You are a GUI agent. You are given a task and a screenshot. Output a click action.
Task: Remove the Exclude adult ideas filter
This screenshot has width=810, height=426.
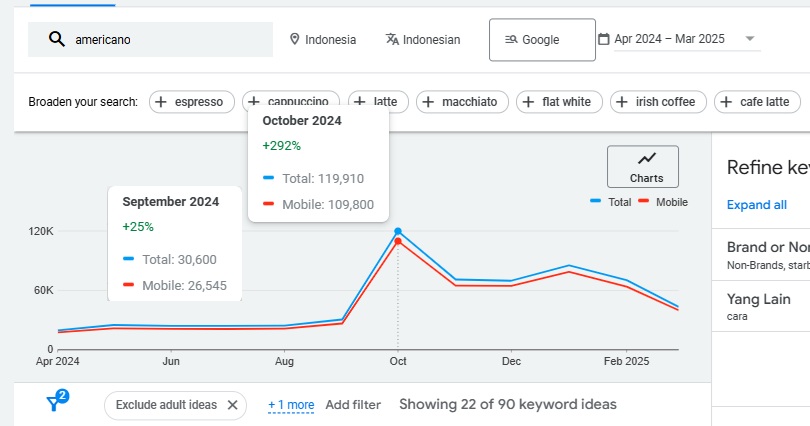(x=232, y=405)
